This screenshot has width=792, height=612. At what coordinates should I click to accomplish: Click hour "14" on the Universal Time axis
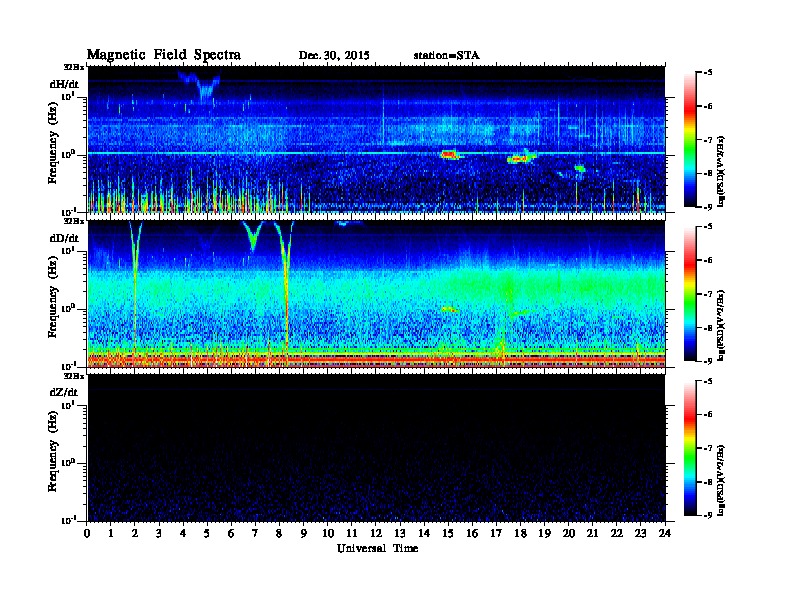(424, 533)
